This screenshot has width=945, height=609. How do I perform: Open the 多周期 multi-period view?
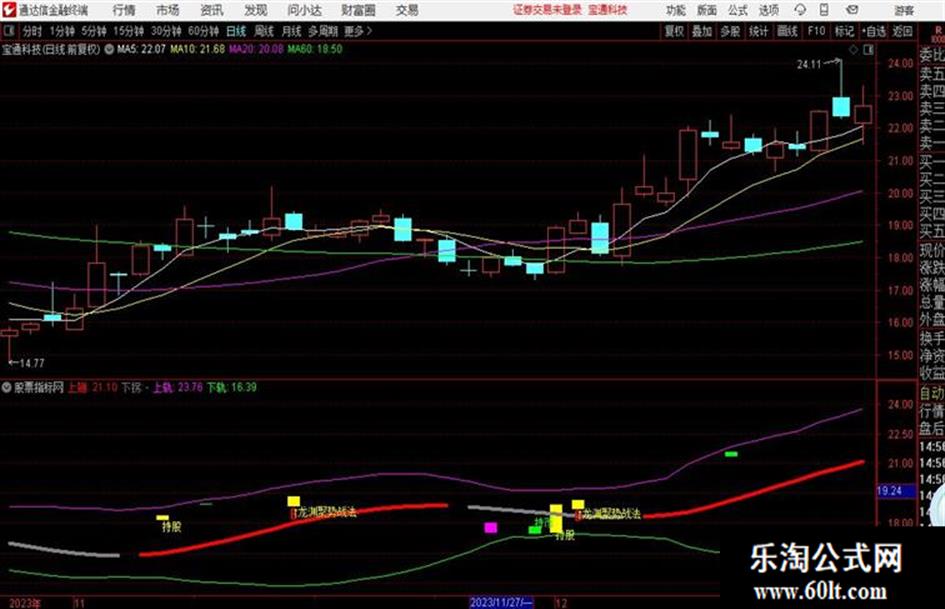point(322,31)
